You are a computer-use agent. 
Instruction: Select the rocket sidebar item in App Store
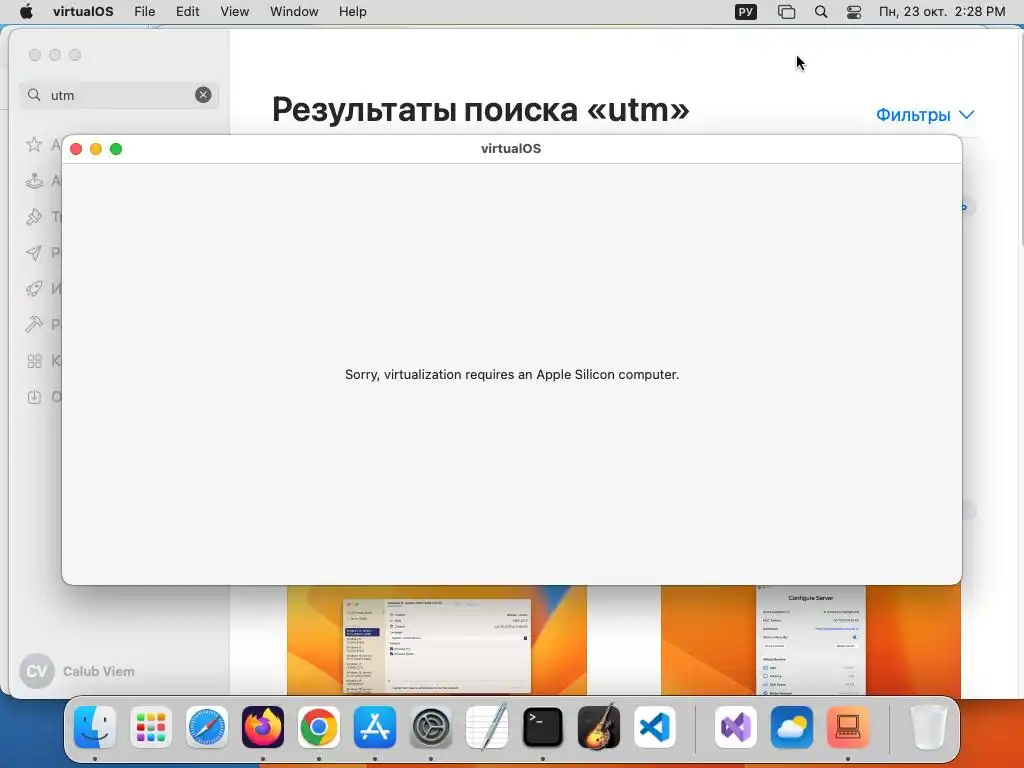click(x=34, y=289)
